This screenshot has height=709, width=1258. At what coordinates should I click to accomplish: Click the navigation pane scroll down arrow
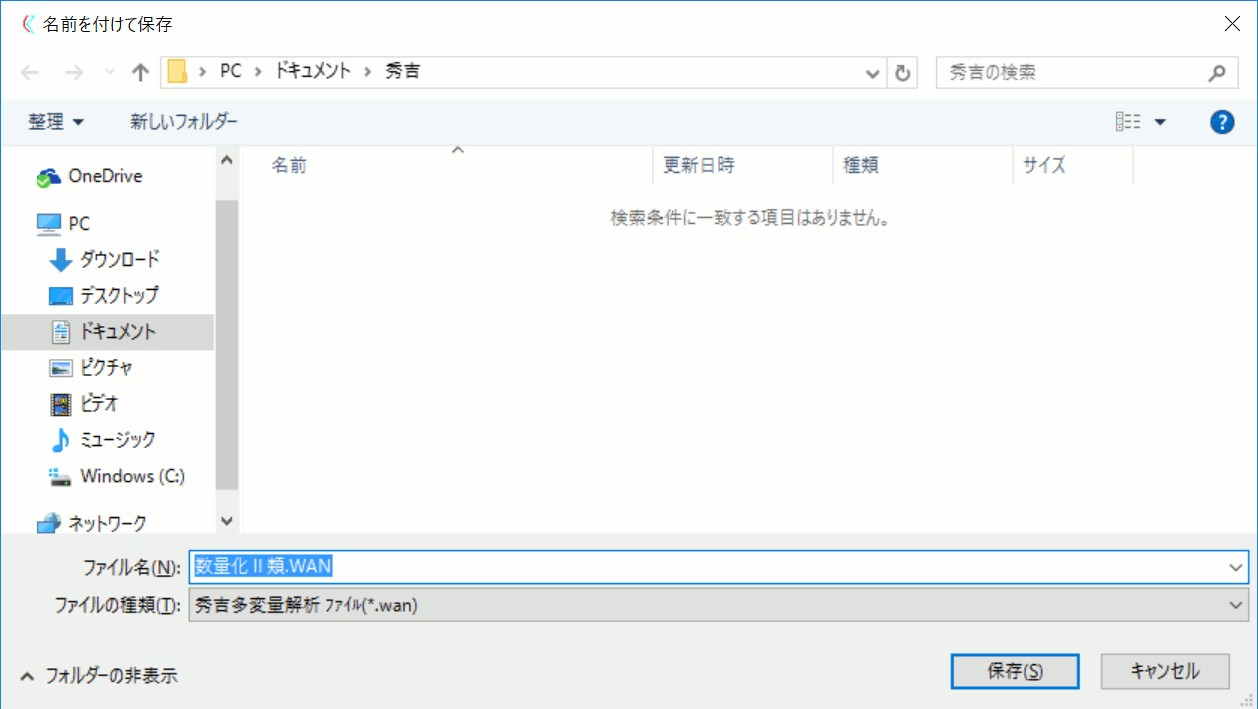point(226,522)
